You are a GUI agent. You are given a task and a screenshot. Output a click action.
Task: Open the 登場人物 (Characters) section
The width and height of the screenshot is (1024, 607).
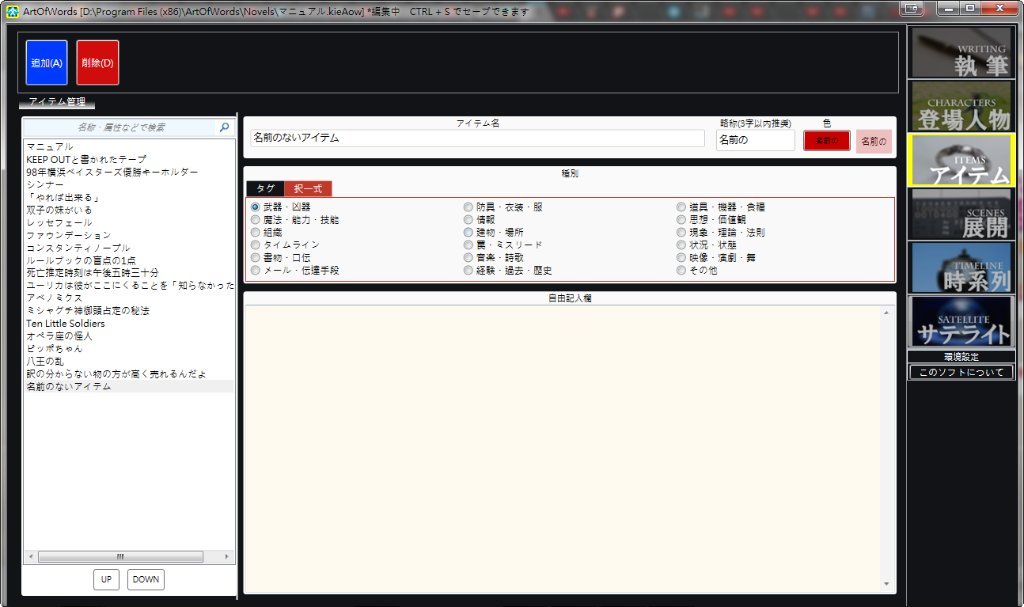click(x=961, y=107)
